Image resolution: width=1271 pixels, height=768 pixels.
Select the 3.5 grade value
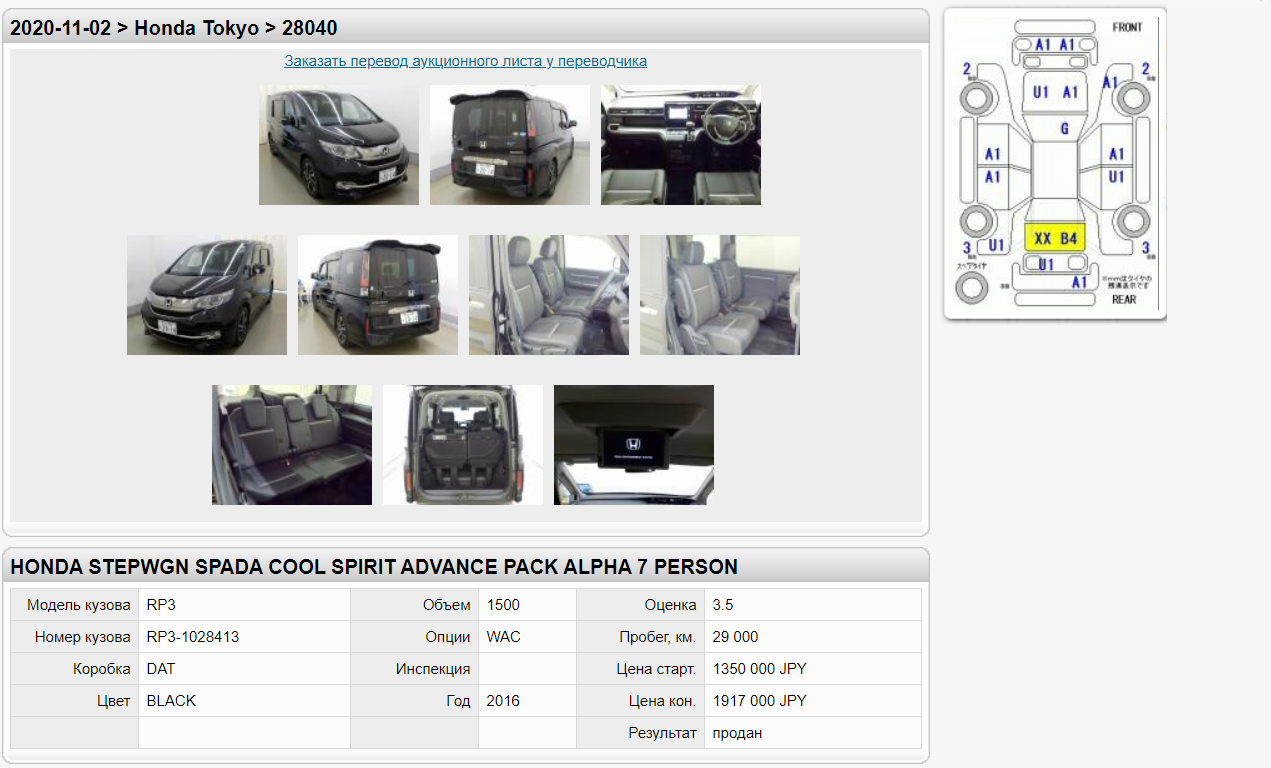(723, 605)
